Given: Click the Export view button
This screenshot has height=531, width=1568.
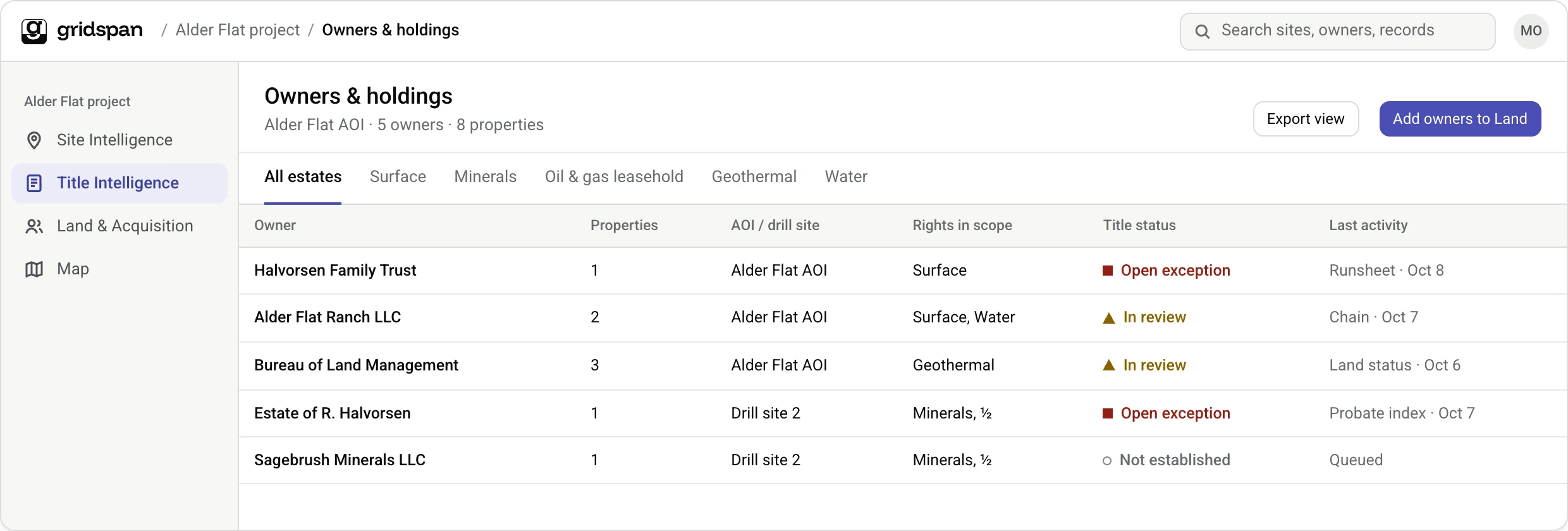Looking at the screenshot, I should click(x=1306, y=119).
